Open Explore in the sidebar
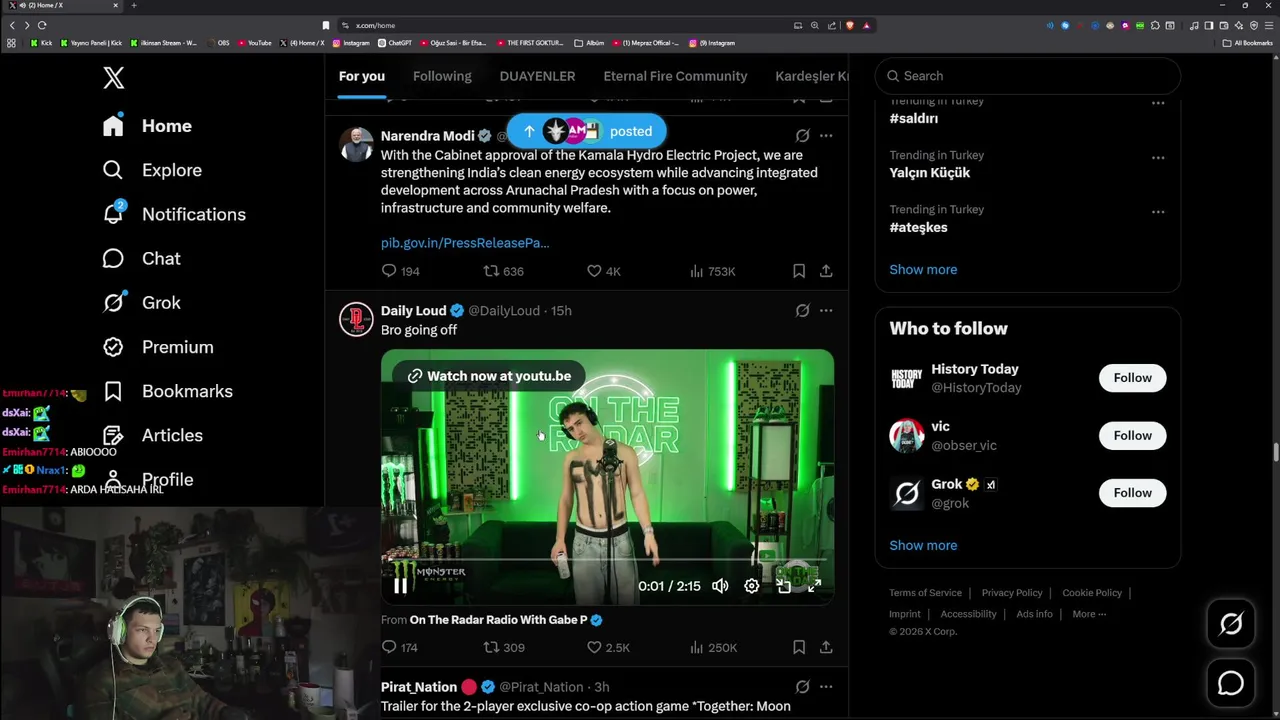 (152, 170)
